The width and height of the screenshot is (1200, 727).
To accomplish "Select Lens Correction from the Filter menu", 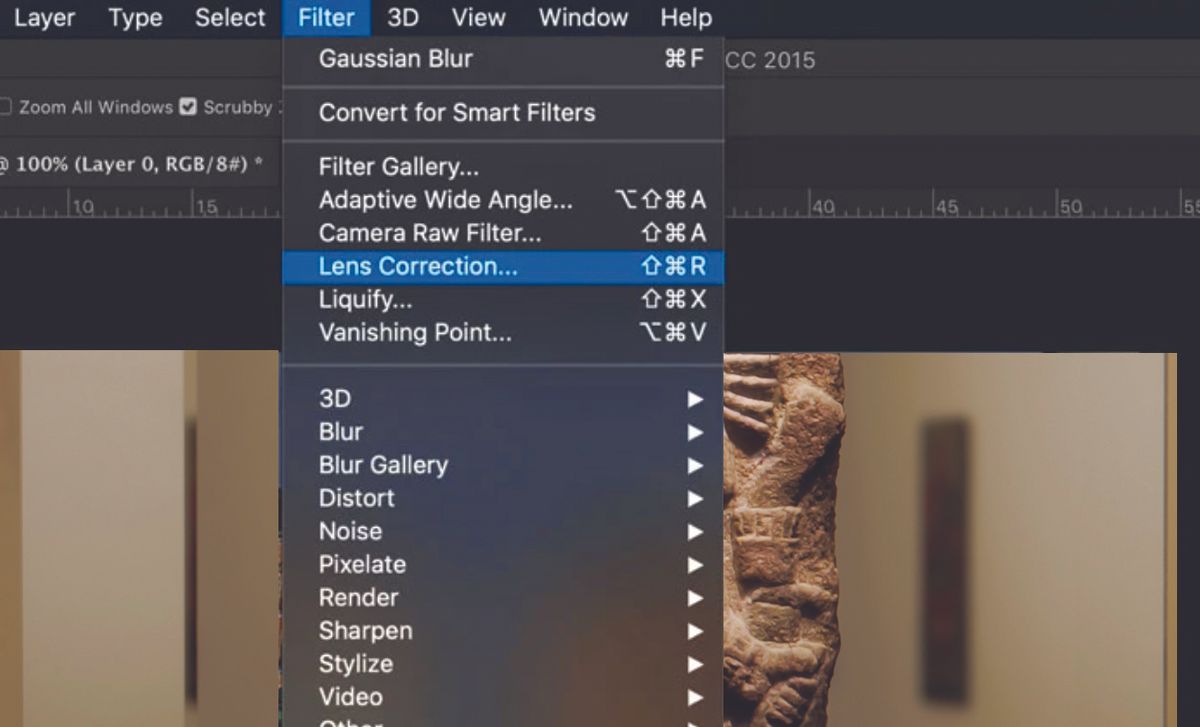I will 418,266.
